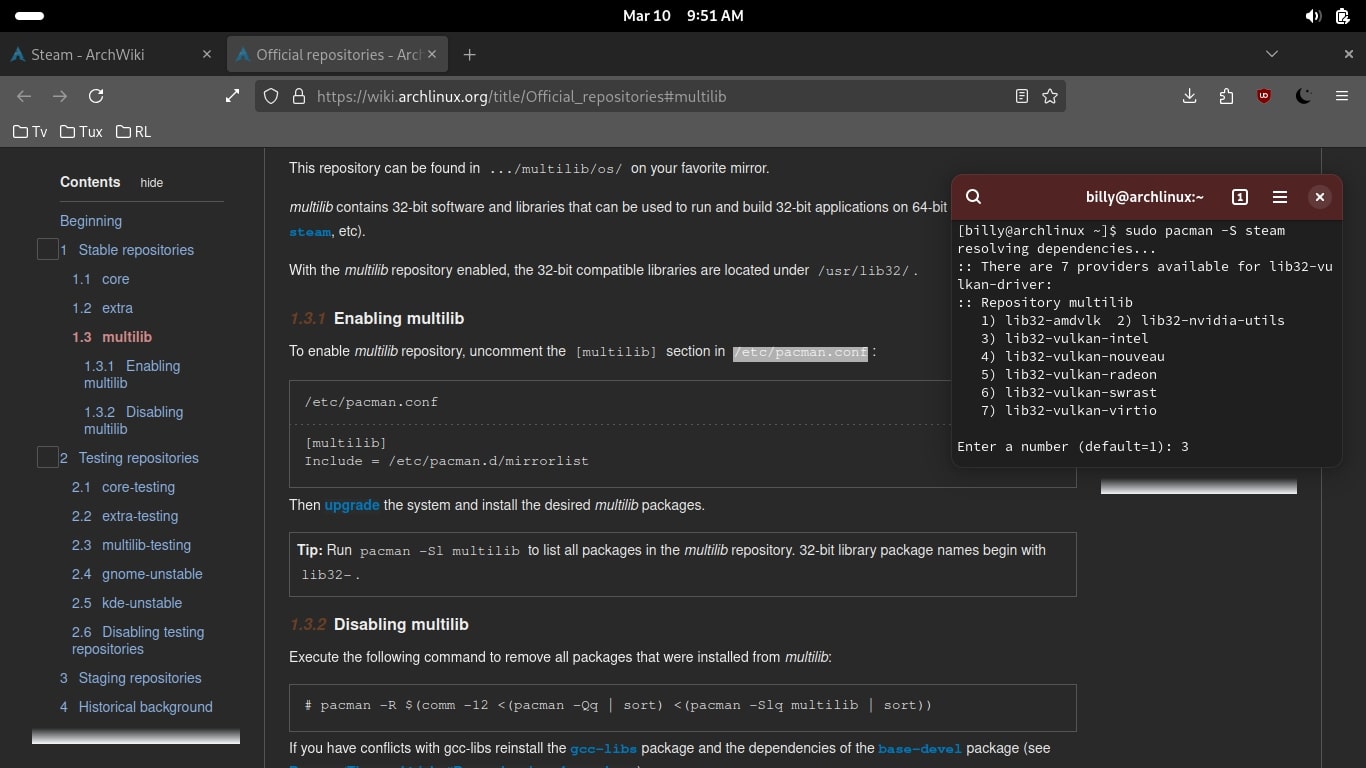Open the terminal hamburger menu
1366x768 pixels.
coord(1279,197)
